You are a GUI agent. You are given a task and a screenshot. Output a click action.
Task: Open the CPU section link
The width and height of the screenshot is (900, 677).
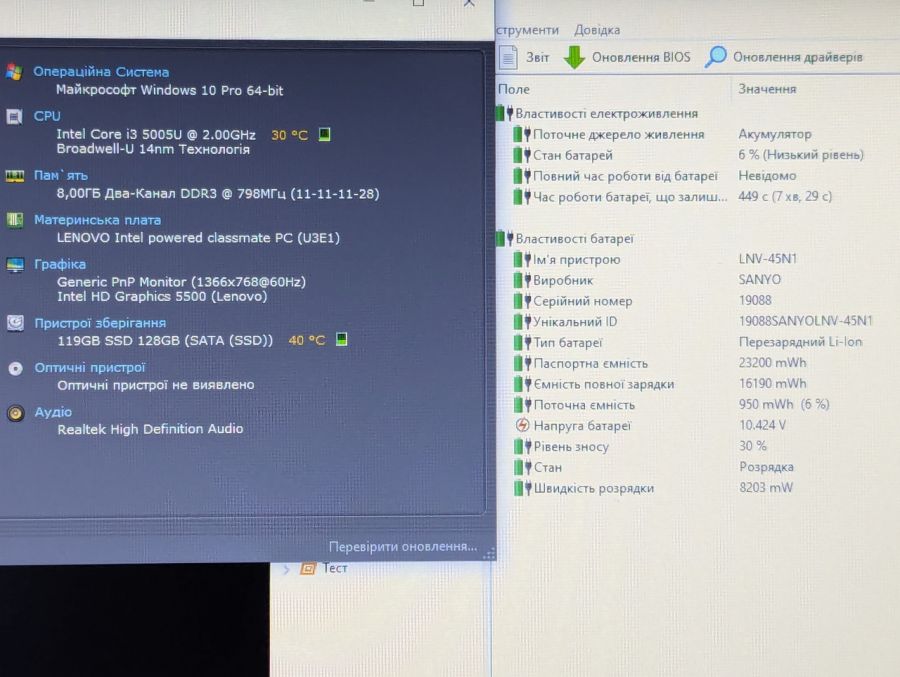click(46, 116)
